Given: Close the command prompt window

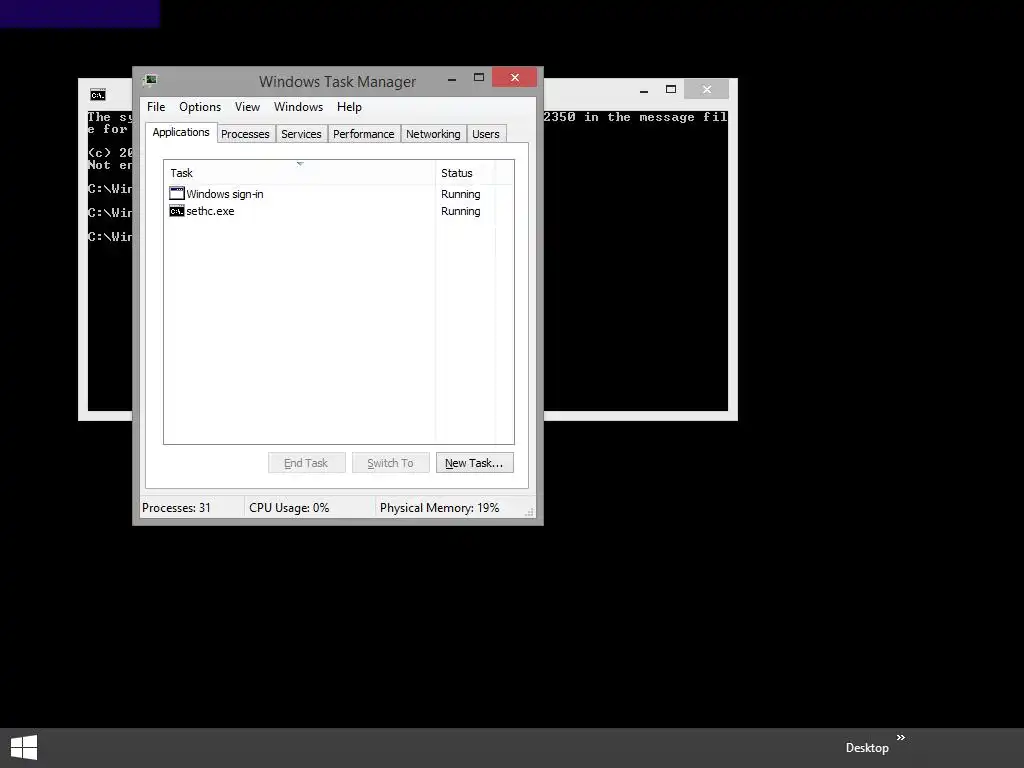Looking at the screenshot, I should click(x=707, y=89).
